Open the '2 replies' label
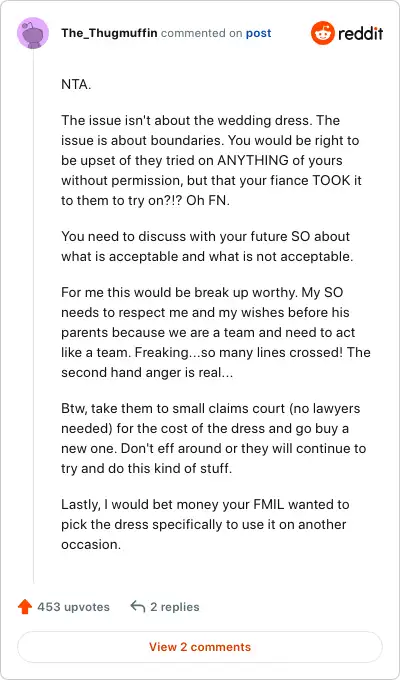 point(175,607)
